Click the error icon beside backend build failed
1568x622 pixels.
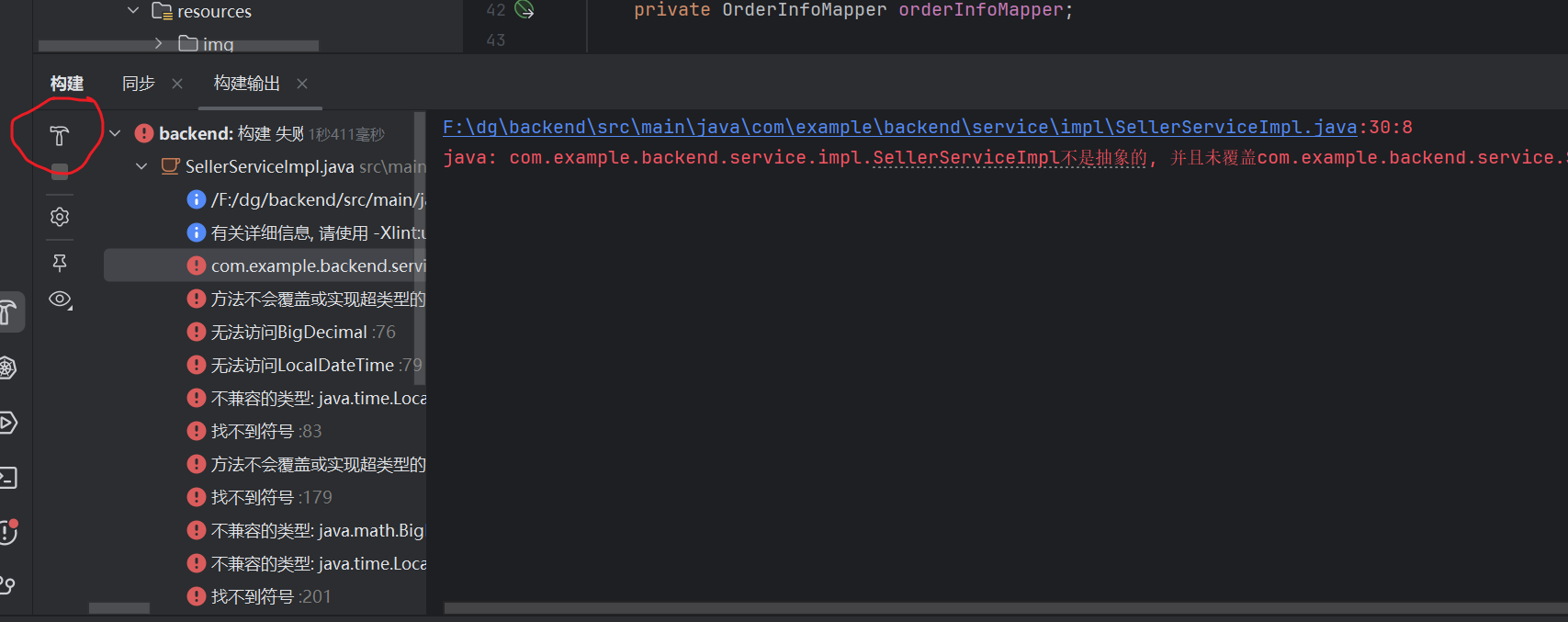point(144,133)
